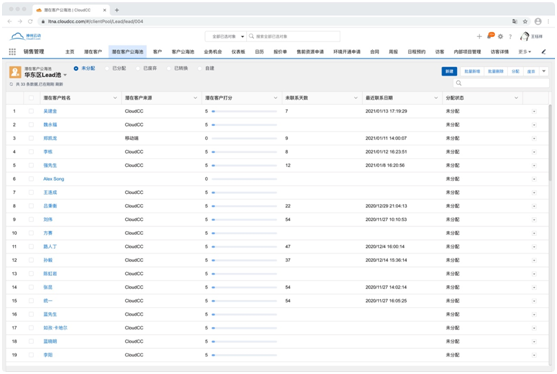Tick the checkbox in Alex Song row
Image resolution: width=557 pixels, height=374 pixels.
pos(31,179)
